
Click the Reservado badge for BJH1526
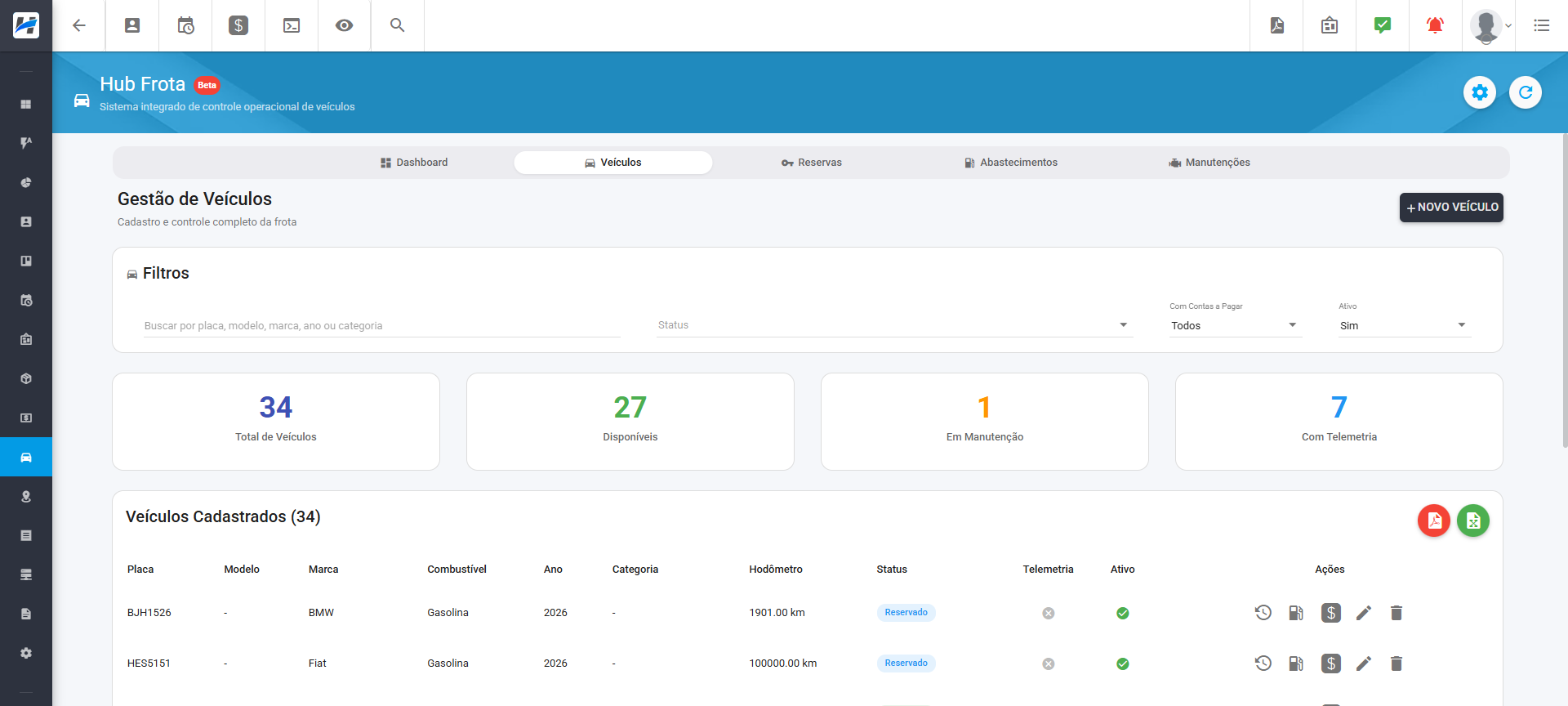click(906, 612)
